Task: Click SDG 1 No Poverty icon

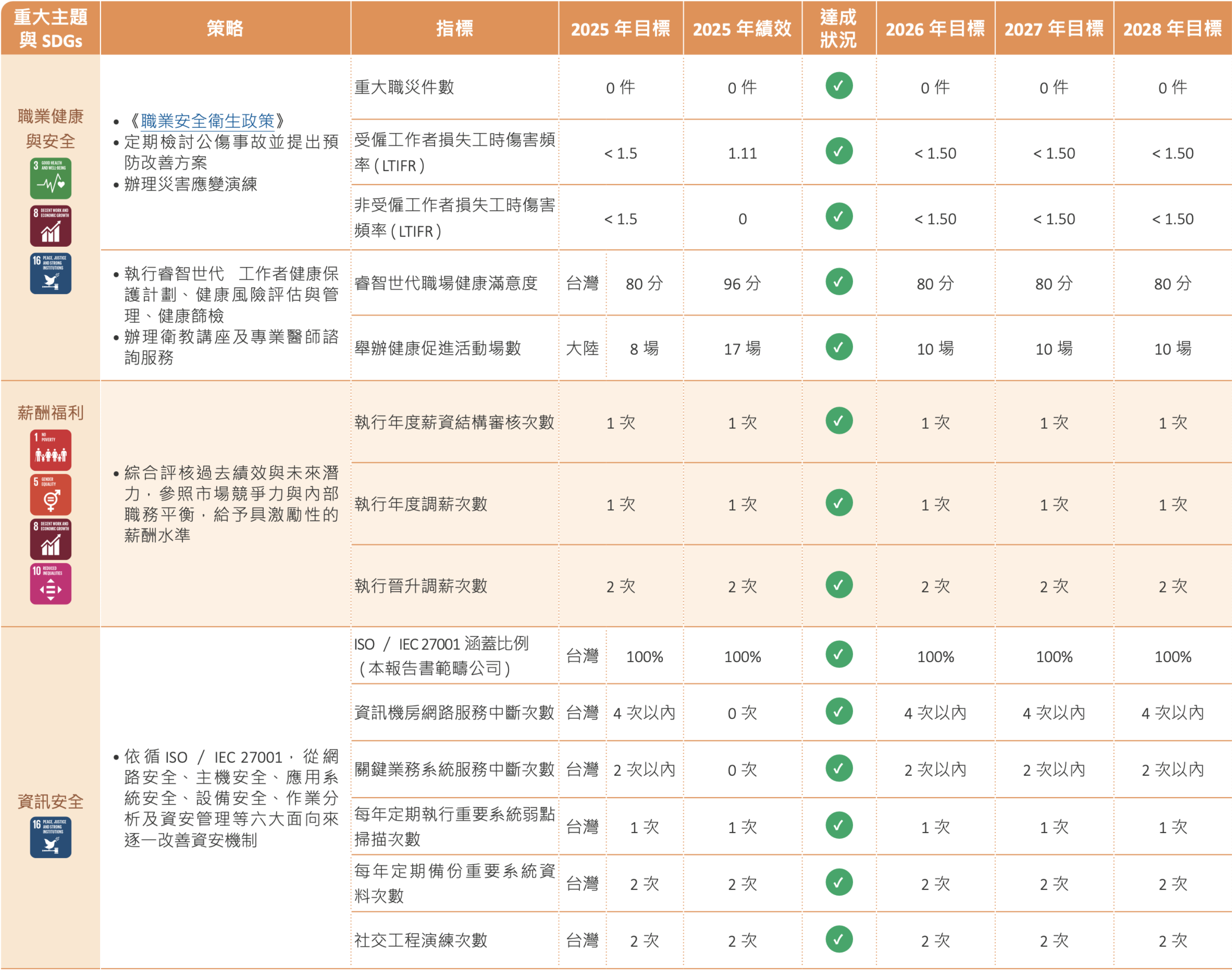Action: point(51,450)
